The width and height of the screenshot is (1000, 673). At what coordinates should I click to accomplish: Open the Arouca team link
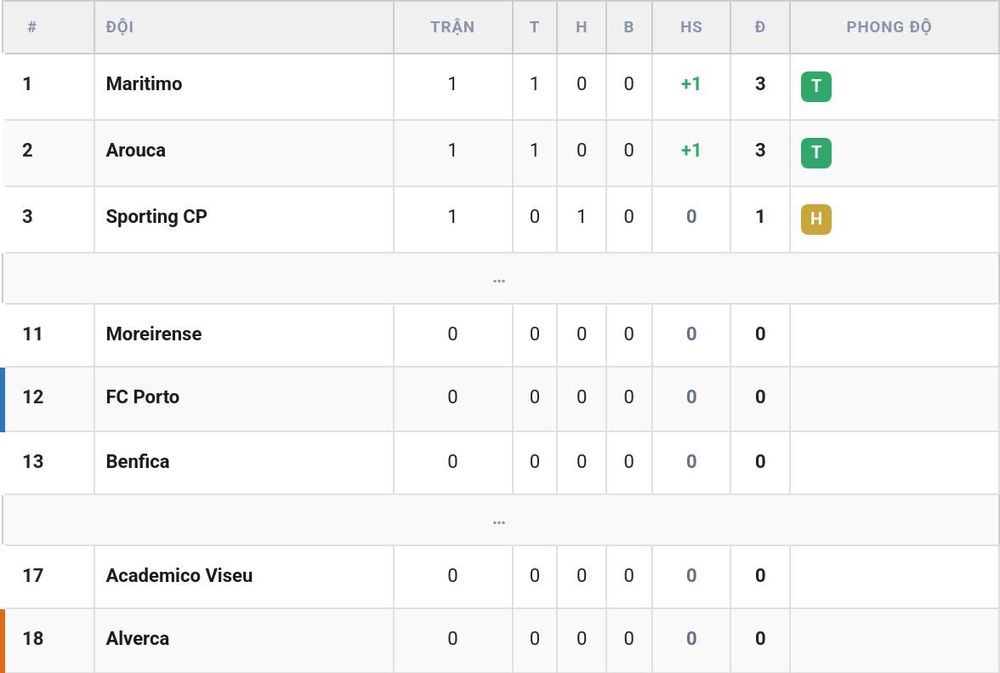coord(135,150)
